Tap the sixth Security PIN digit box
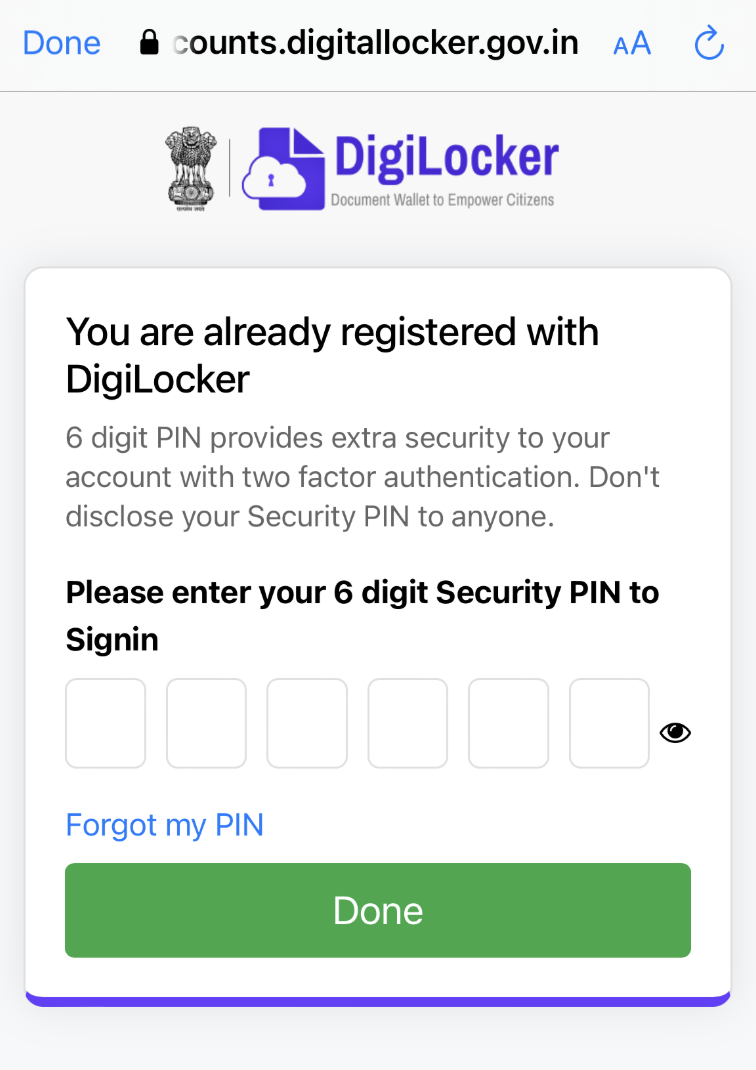This screenshot has width=756, height=1070. [x=609, y=723]
